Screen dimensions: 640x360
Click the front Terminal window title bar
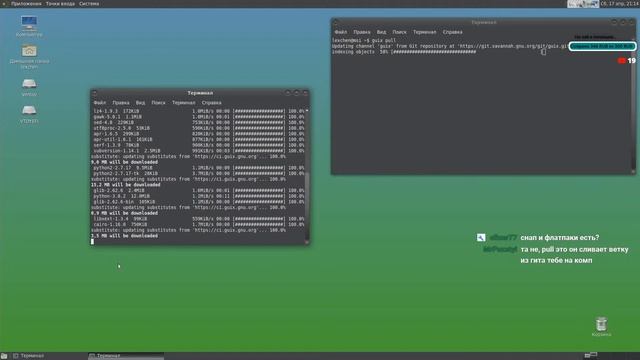coord(200,93)
